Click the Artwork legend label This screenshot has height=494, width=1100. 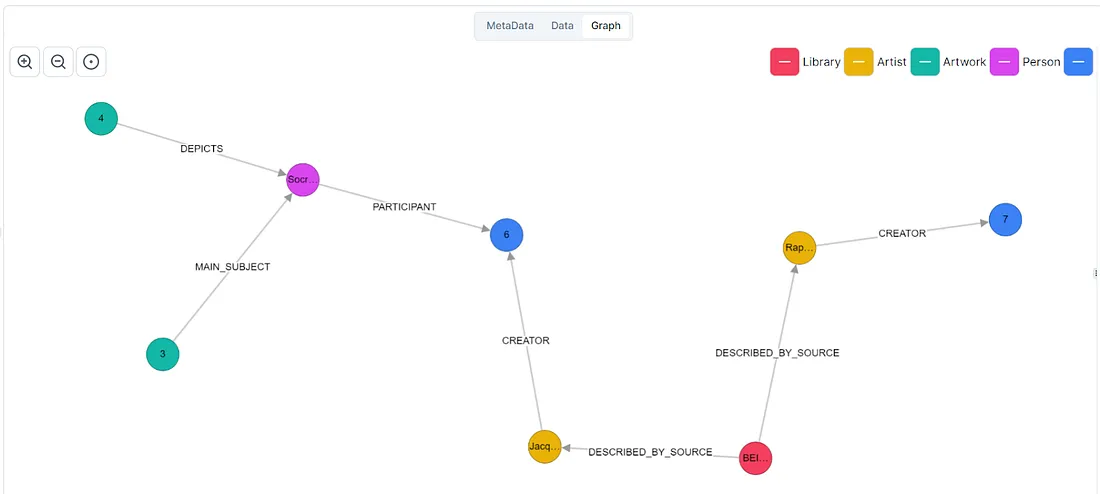pyautogui.click(x=965, y=62)
